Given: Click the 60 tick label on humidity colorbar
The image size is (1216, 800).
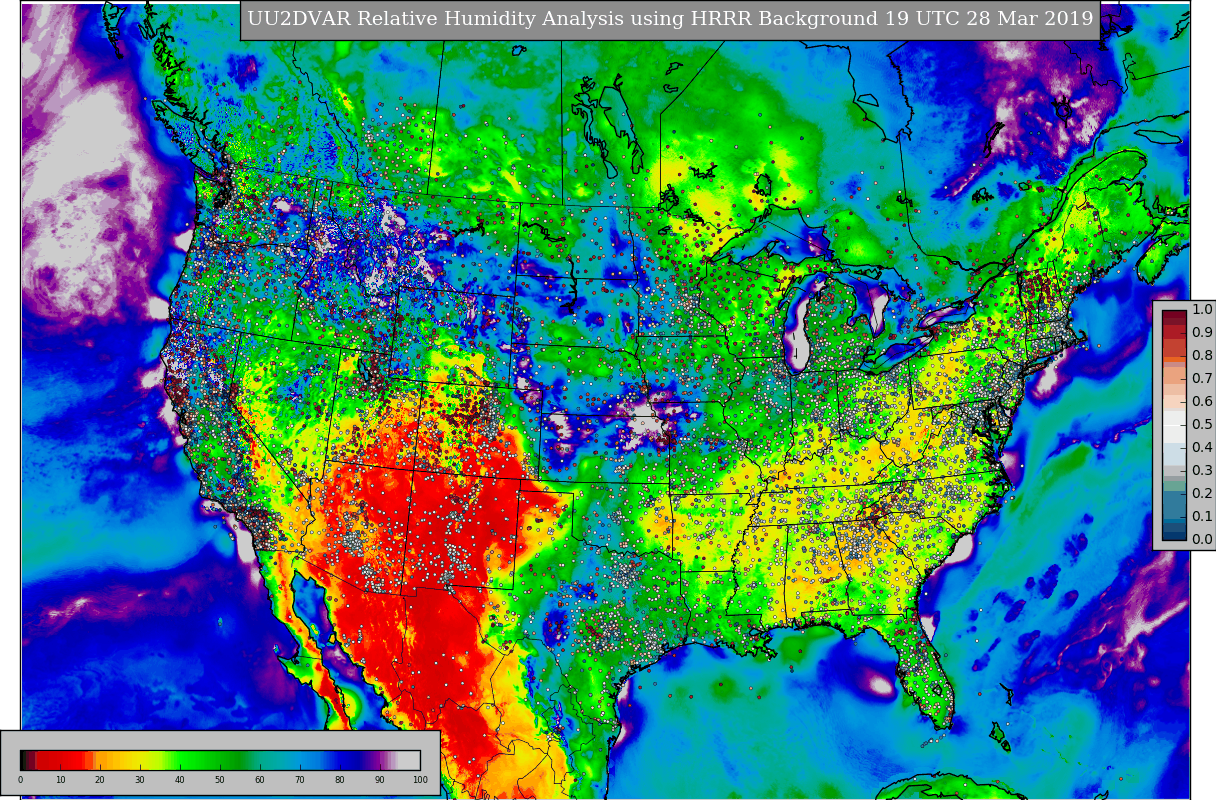Looking at the screenshot, I should (x=260, y=780).
